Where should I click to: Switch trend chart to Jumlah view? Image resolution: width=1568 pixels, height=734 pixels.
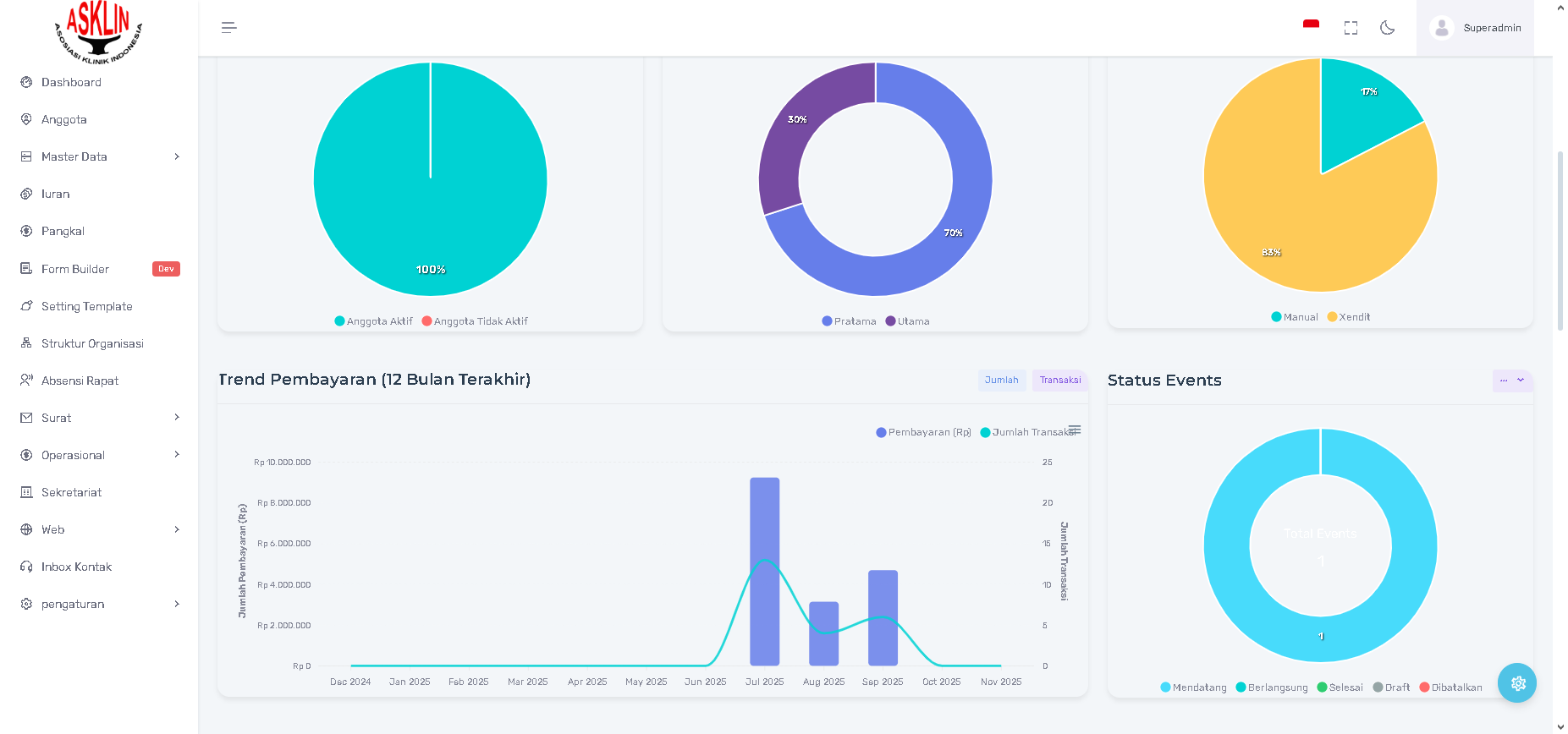click(x=1001, y=381)
